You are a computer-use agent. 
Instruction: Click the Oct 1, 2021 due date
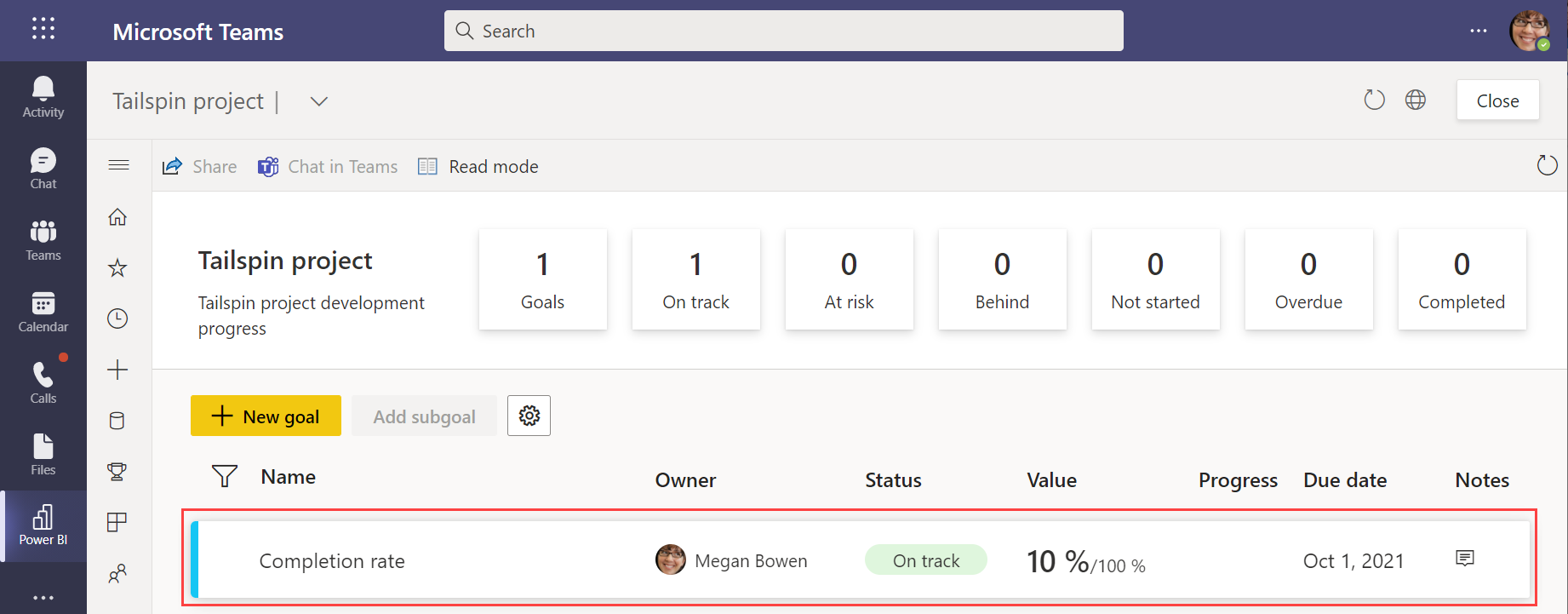pyautogui.click(x=1353, y=560)
